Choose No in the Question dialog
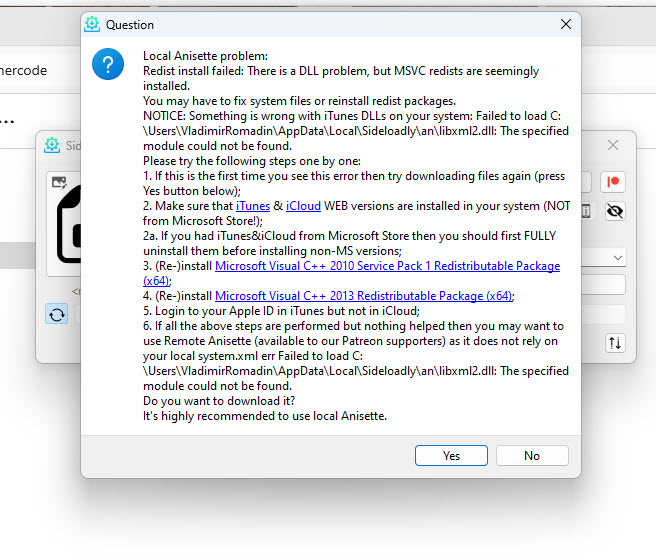The width and height of the screenshot is (656, 554). [532, 455]
